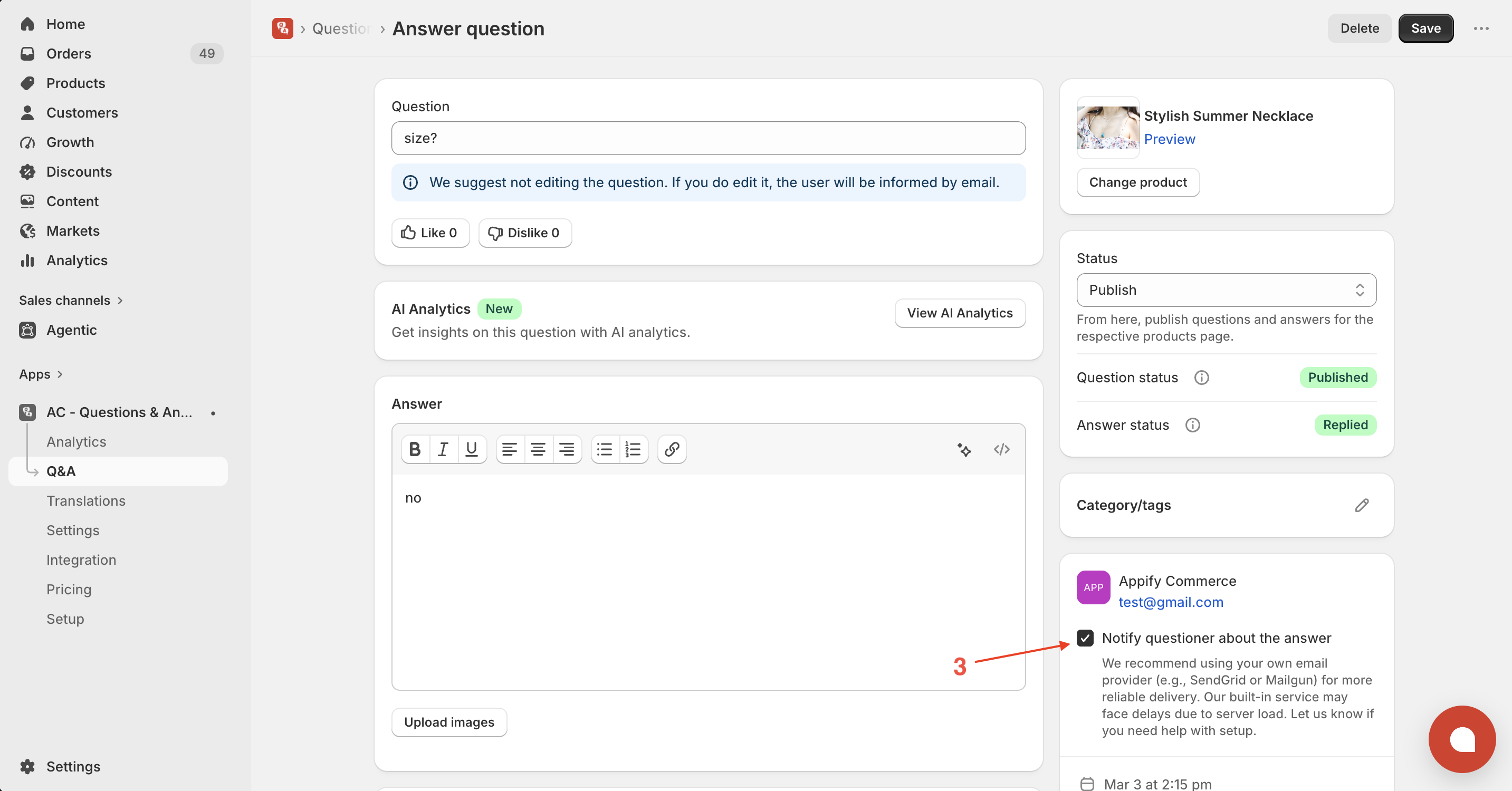Click the Bold formatting icon
Image resolution: width=1512 pixels, height=791 pixels.
[415, 449]
